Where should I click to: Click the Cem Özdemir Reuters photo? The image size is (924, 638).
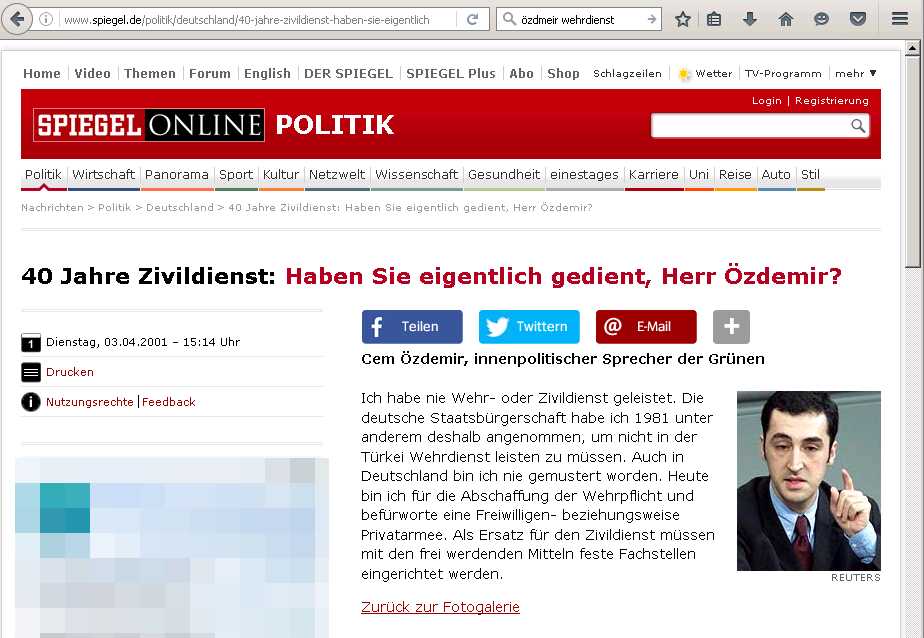coord(808,481)
